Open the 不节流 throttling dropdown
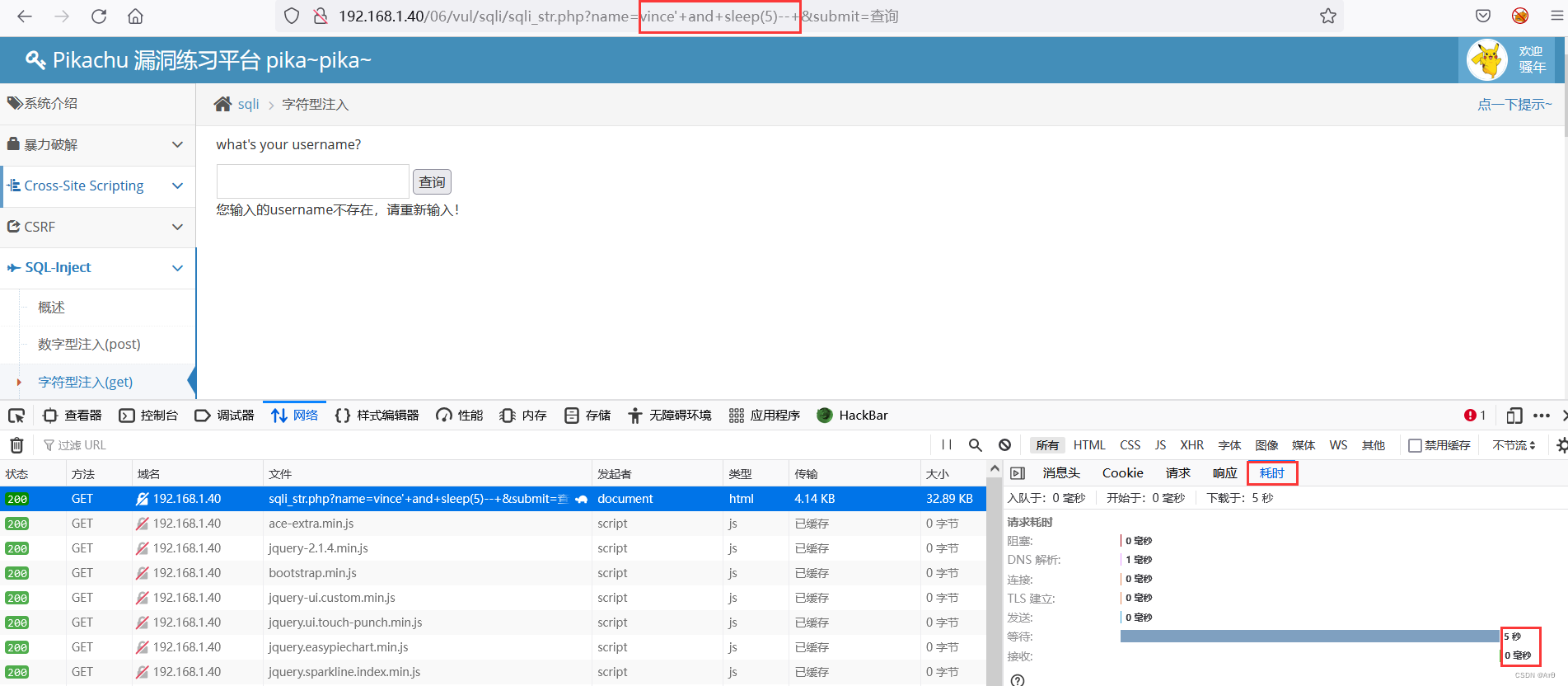Viewport: 1568px width, 686px height. coord(1514,445)
